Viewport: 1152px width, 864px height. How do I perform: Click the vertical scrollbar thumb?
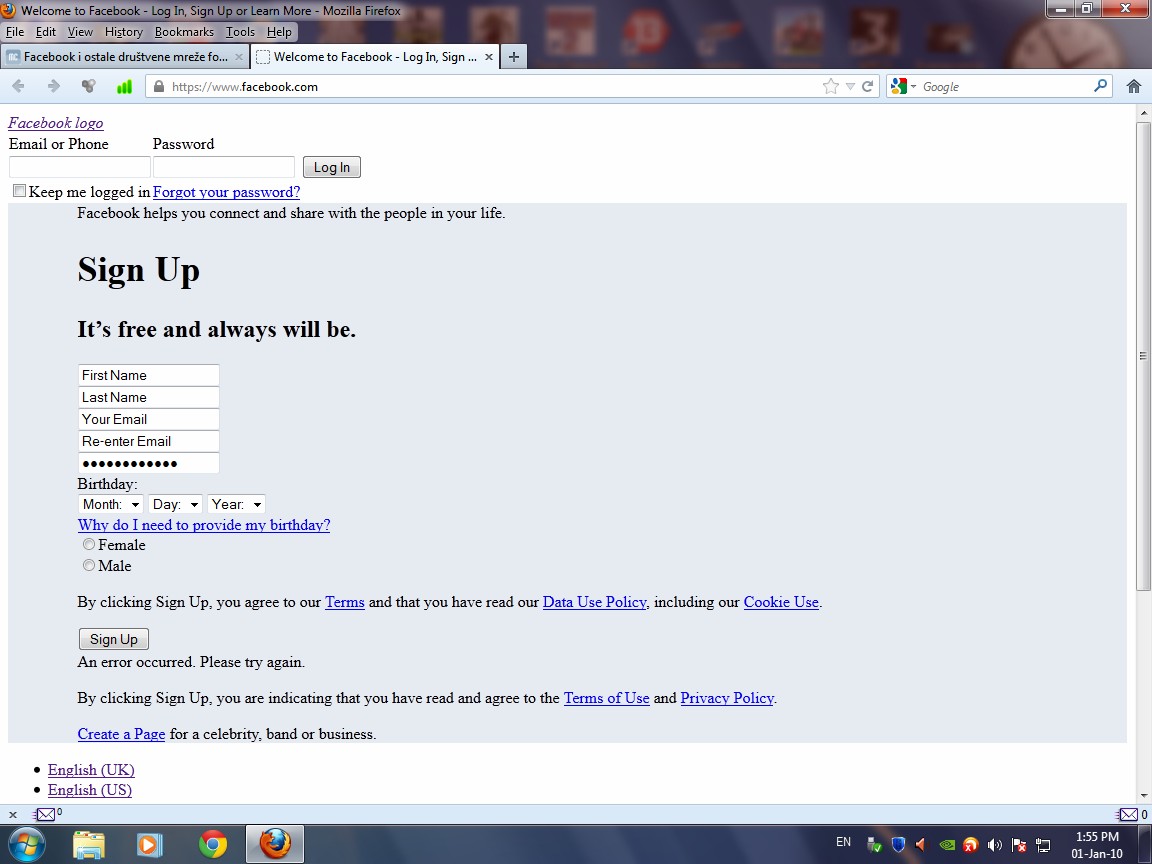(1143, 356)
